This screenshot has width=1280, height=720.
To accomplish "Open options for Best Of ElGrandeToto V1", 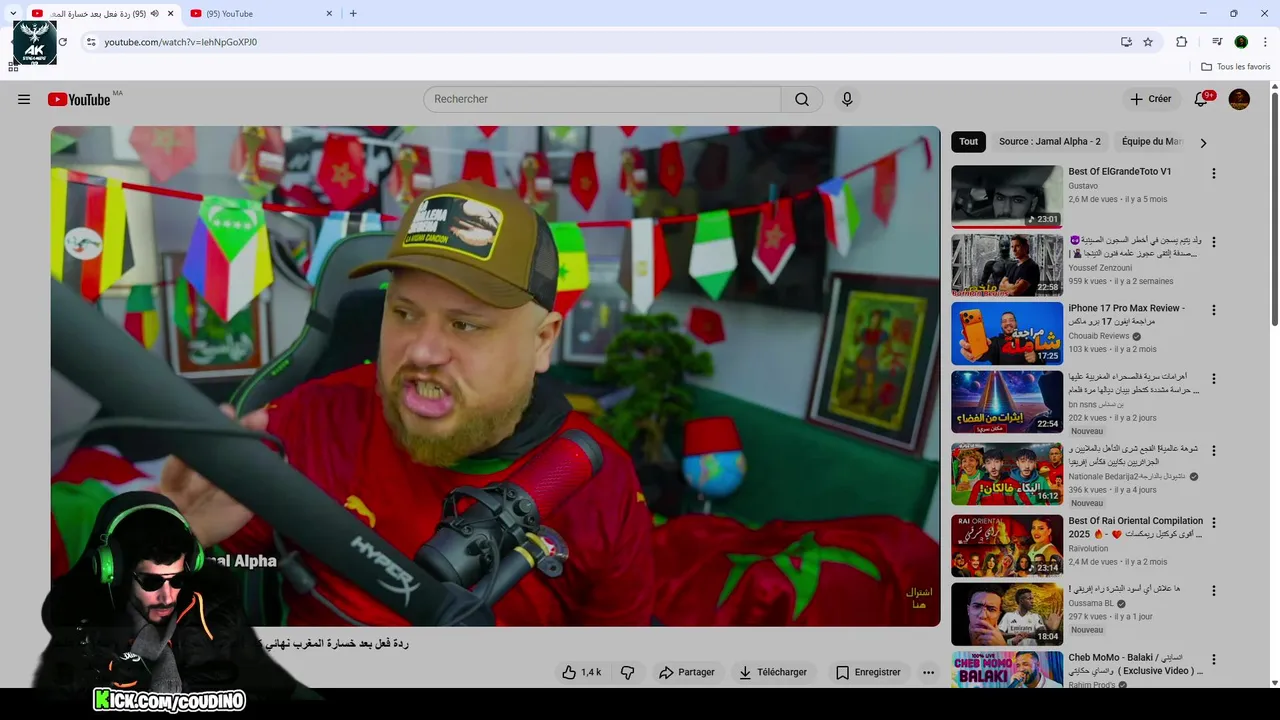I will [1214, 173].
